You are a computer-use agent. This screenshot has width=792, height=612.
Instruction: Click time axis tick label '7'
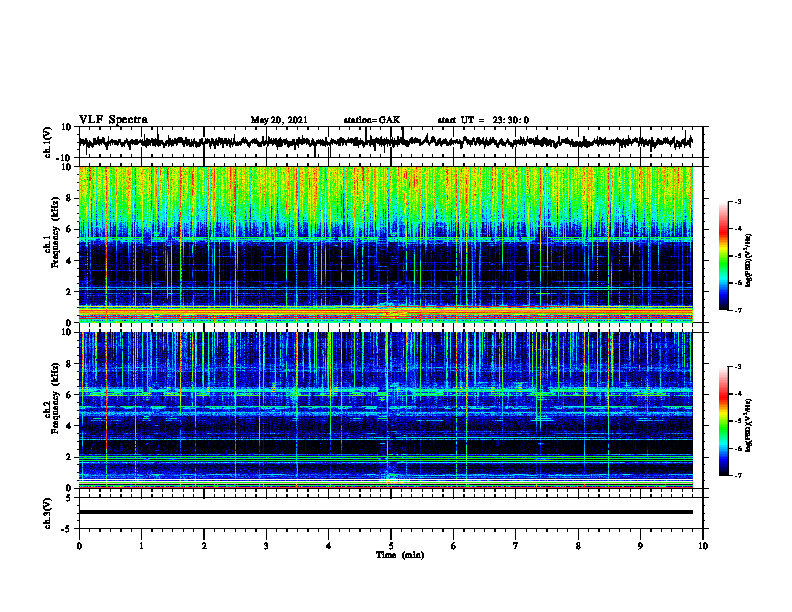click(515, 546)
